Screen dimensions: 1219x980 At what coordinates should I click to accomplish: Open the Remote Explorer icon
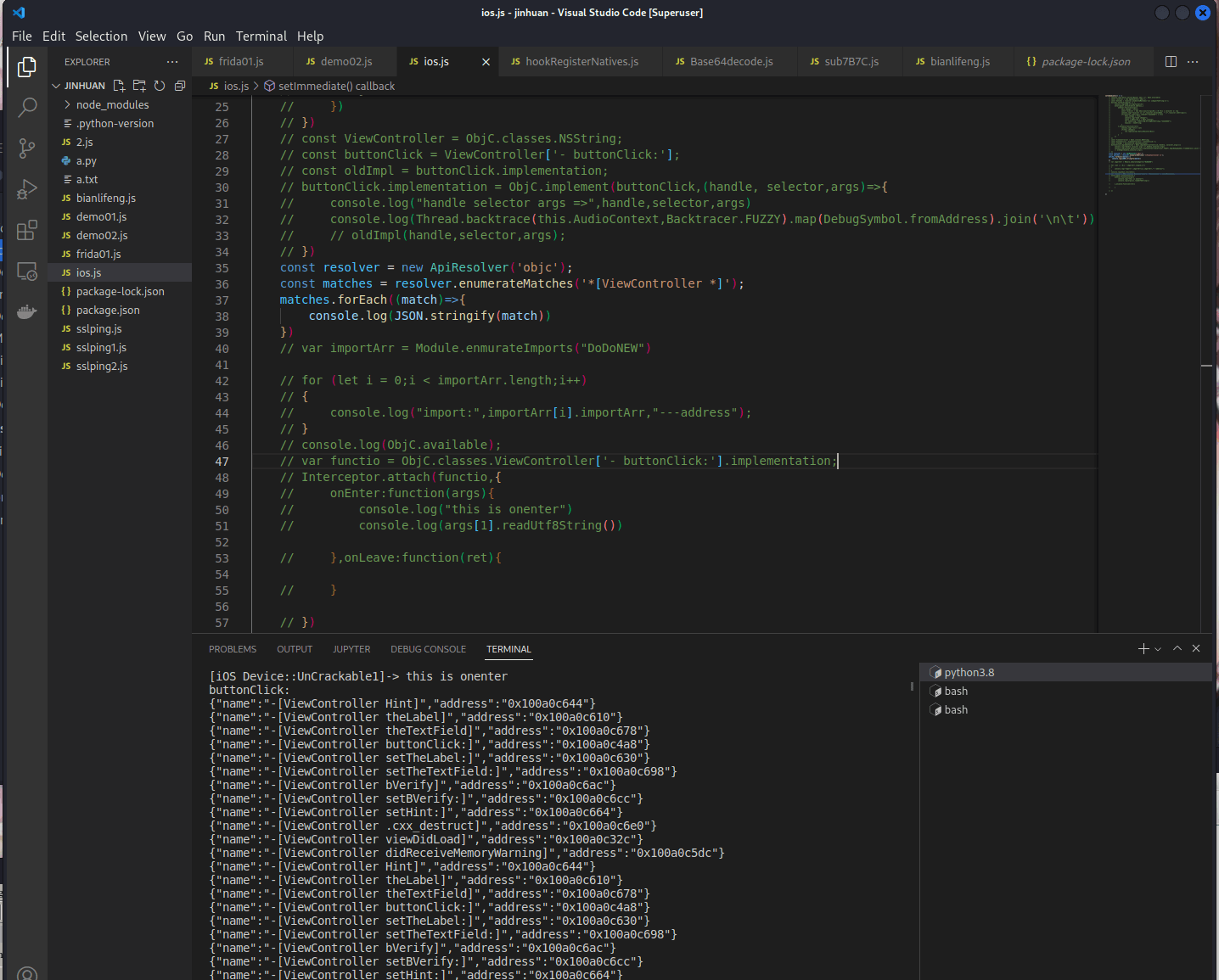tap(27, 272)
